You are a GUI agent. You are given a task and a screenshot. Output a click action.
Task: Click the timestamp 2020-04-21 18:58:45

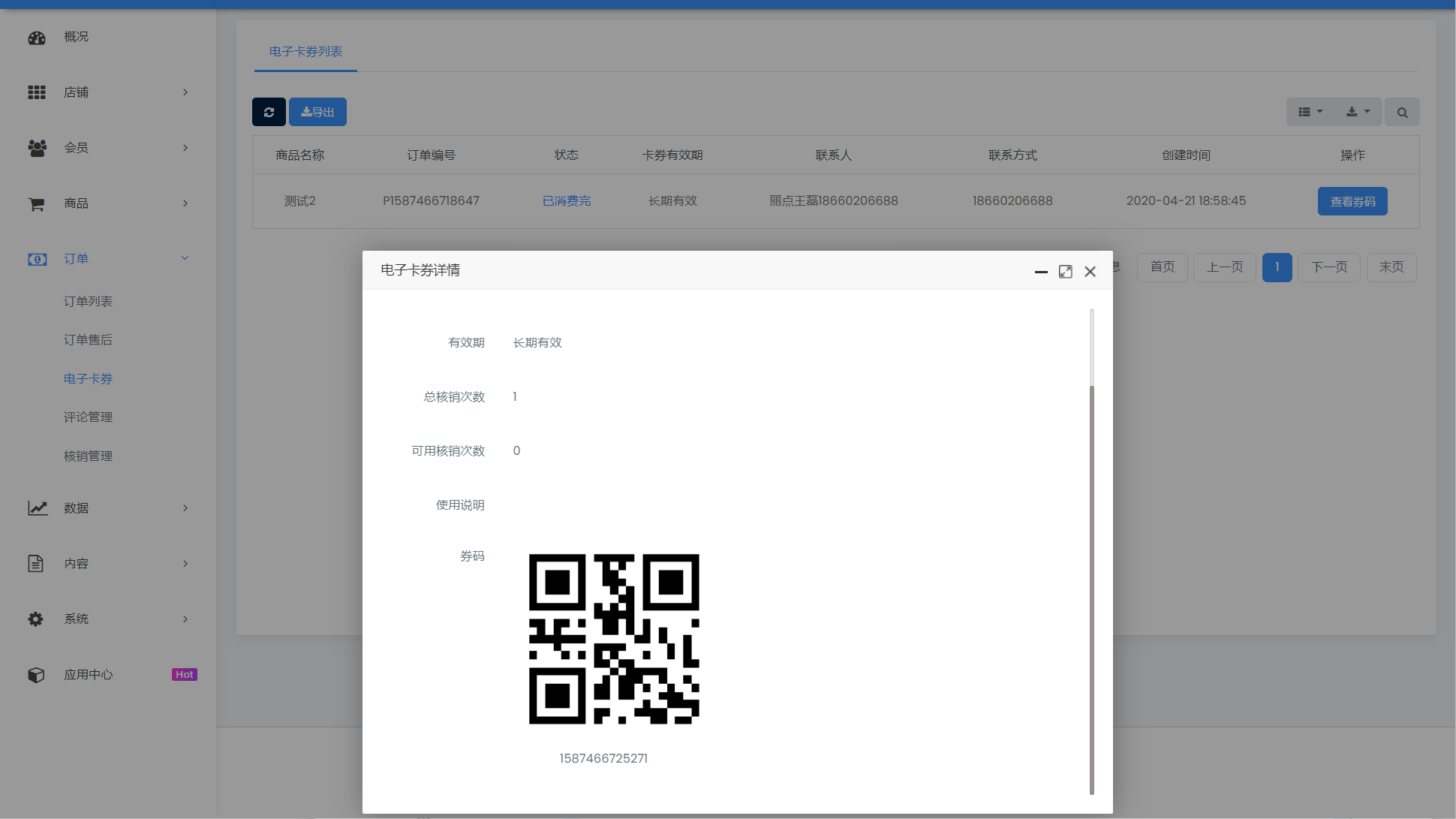click(1186, 201)
